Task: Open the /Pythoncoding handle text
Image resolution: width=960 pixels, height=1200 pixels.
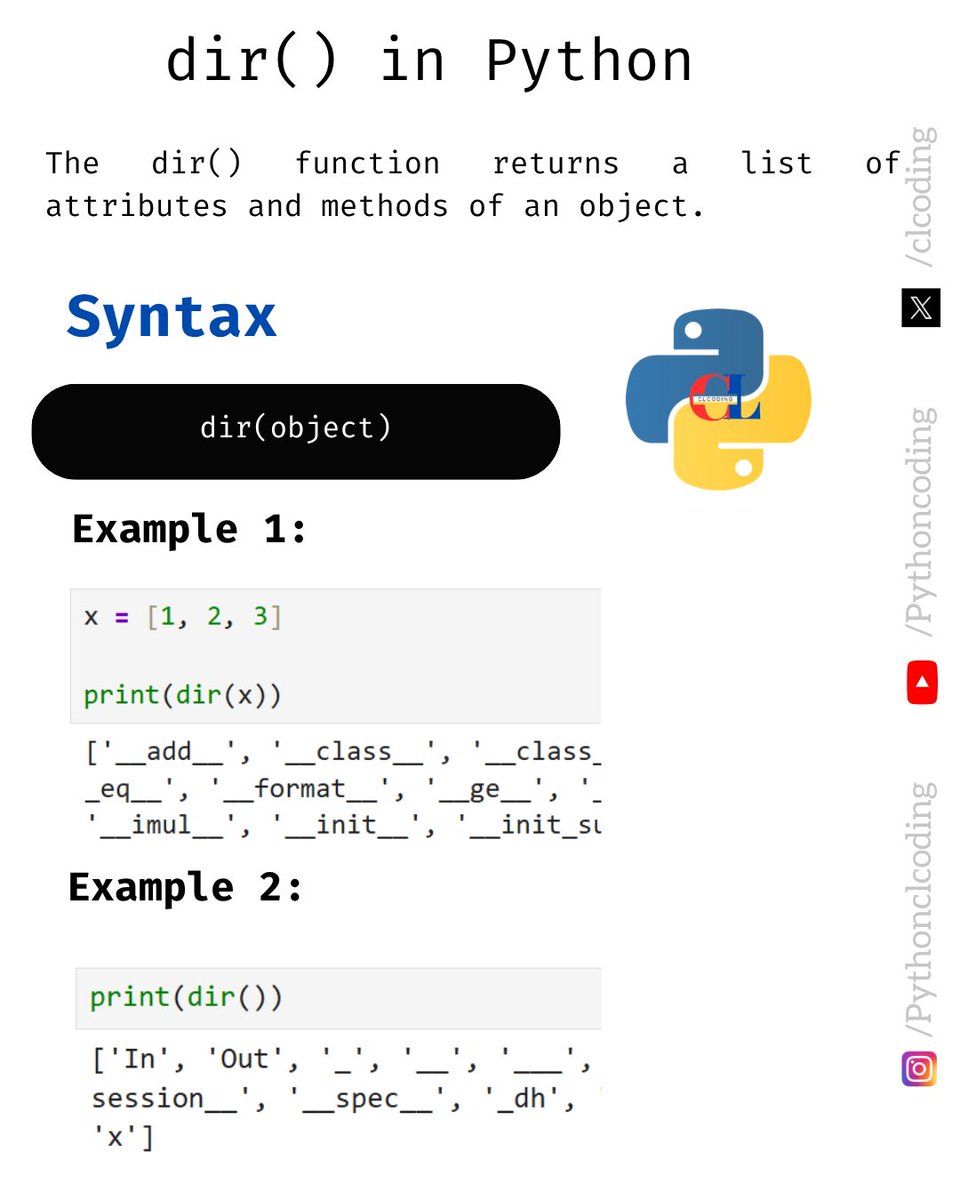Action: pyautogui.click(x=922, y=521)
